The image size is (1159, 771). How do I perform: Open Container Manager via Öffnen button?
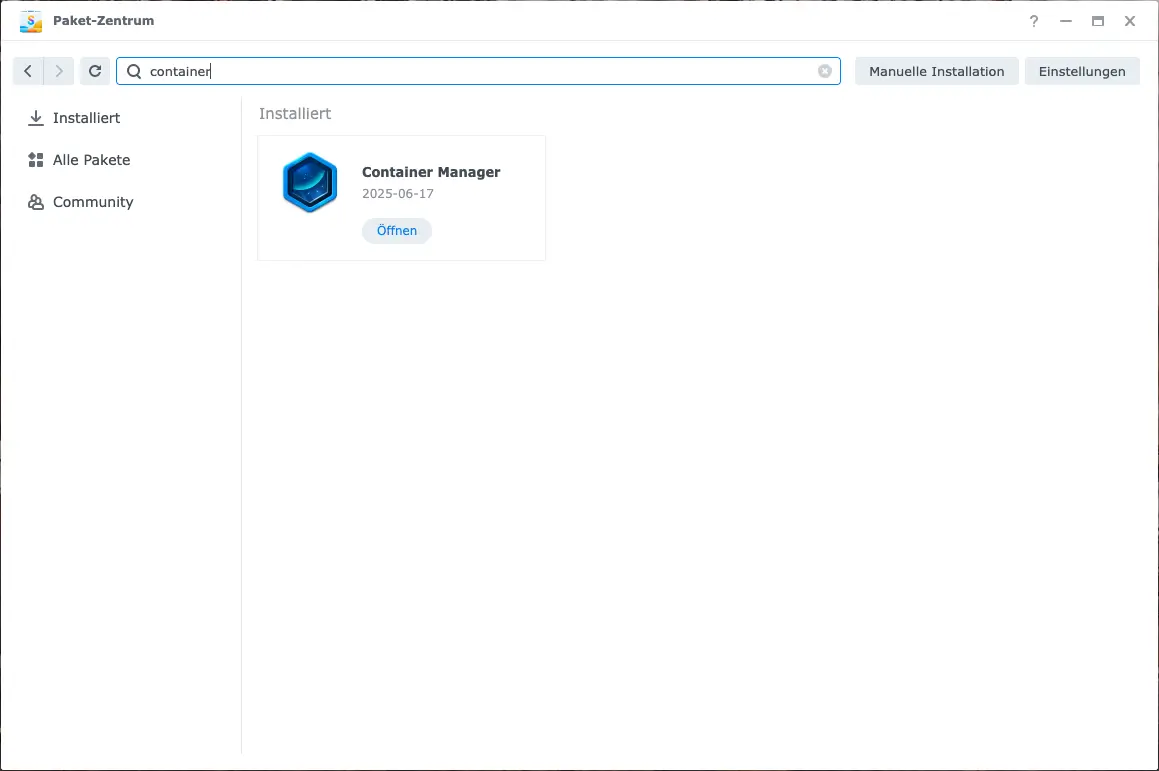tap(396, 230)
